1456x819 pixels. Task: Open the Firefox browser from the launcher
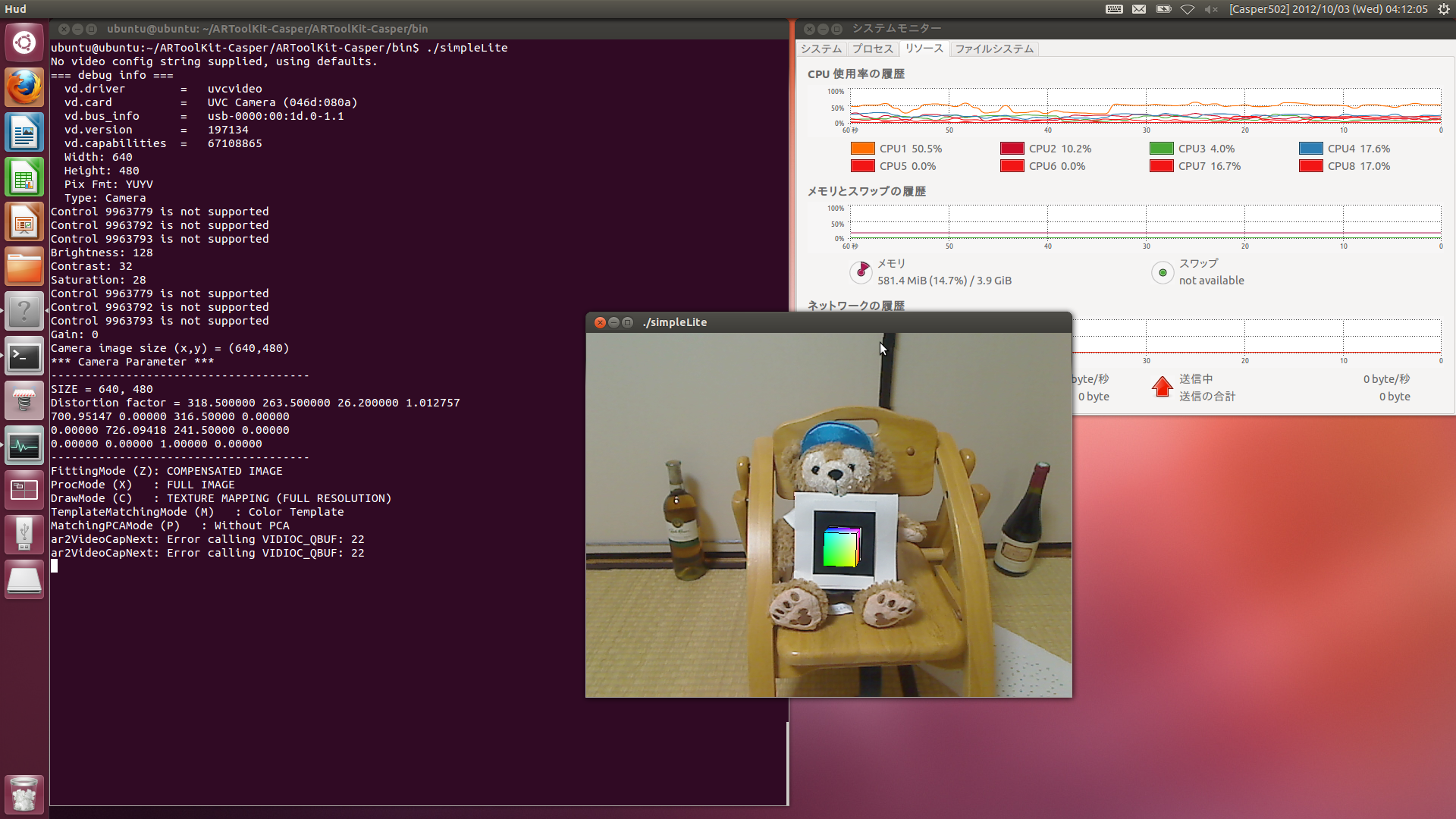(x=24, y=87)
